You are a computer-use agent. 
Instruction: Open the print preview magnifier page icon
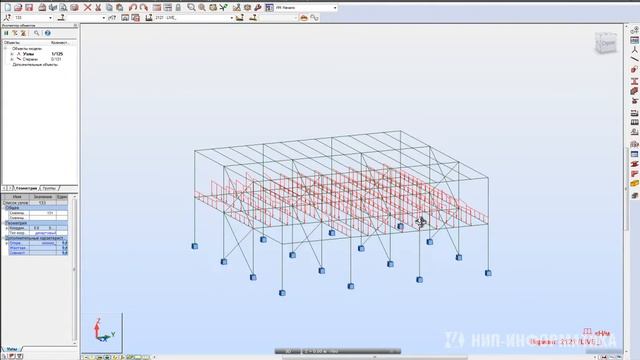click(x=63, y=7)
